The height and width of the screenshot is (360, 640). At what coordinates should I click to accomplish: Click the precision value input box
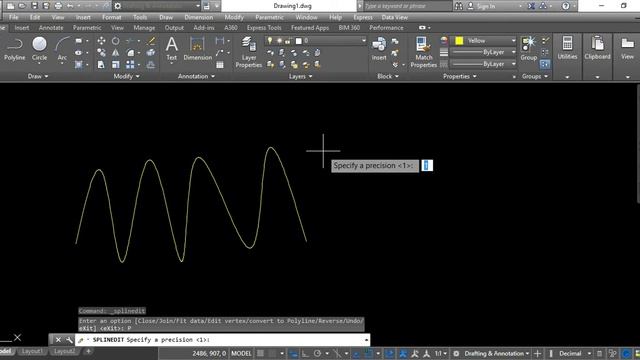[x=427, y=165]
